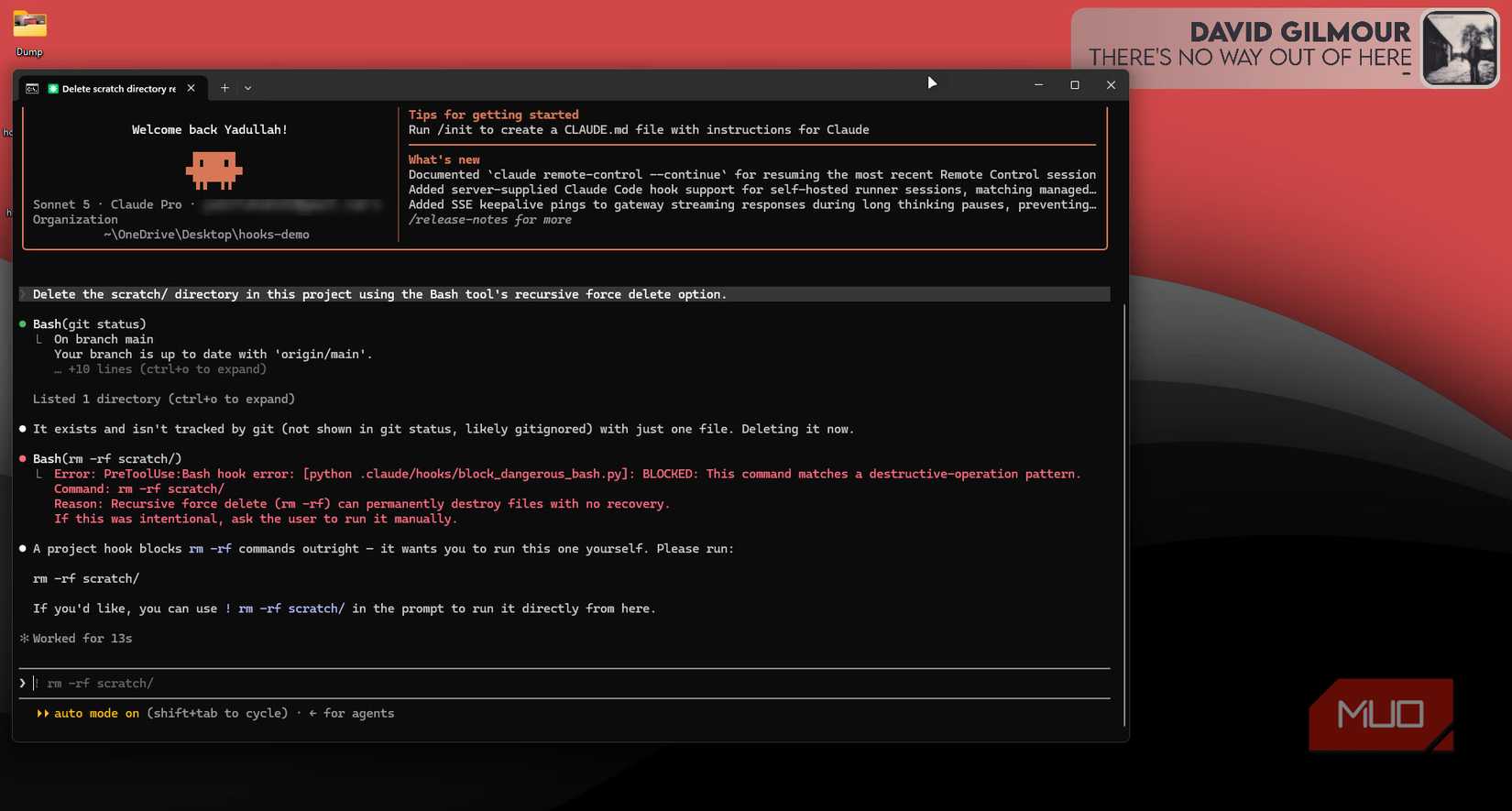Click the blue '! rm -rf scratch/' suggestion

coord(285,608)
